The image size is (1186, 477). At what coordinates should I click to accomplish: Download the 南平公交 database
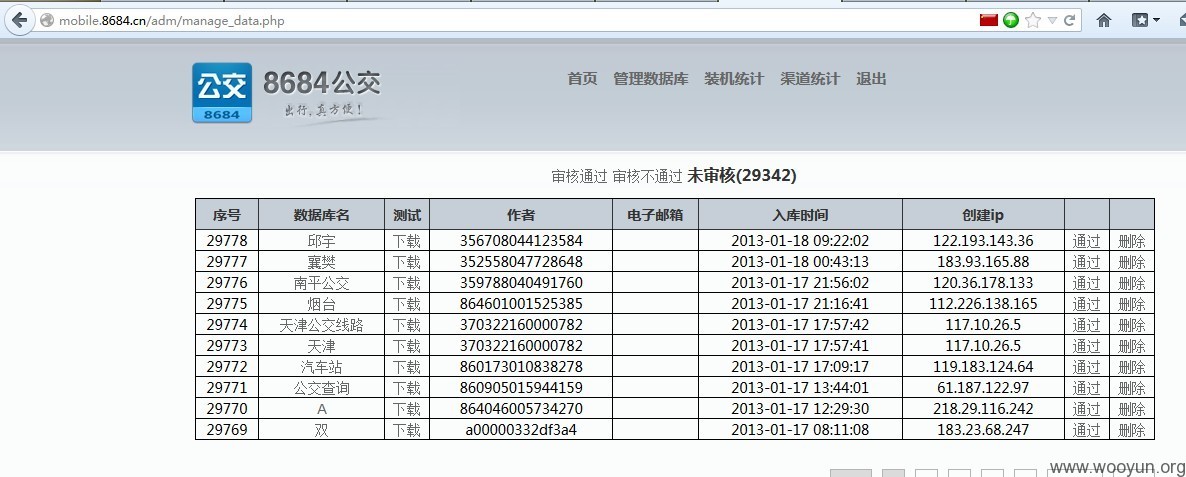click(x=406, y=283)
